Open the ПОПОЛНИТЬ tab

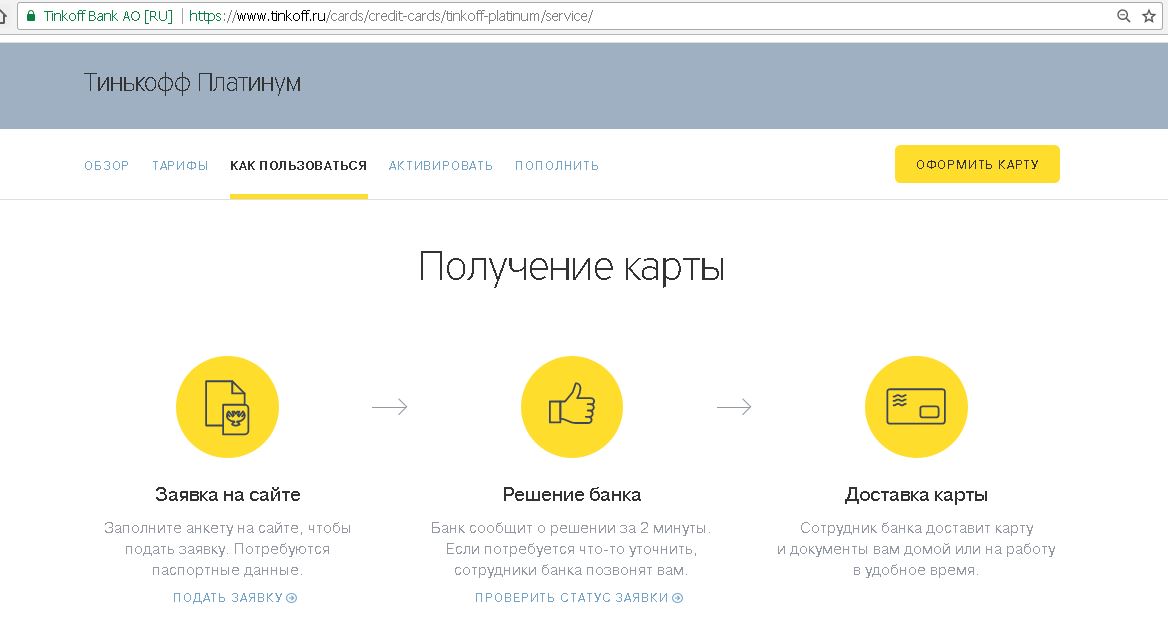coord(557,165)
